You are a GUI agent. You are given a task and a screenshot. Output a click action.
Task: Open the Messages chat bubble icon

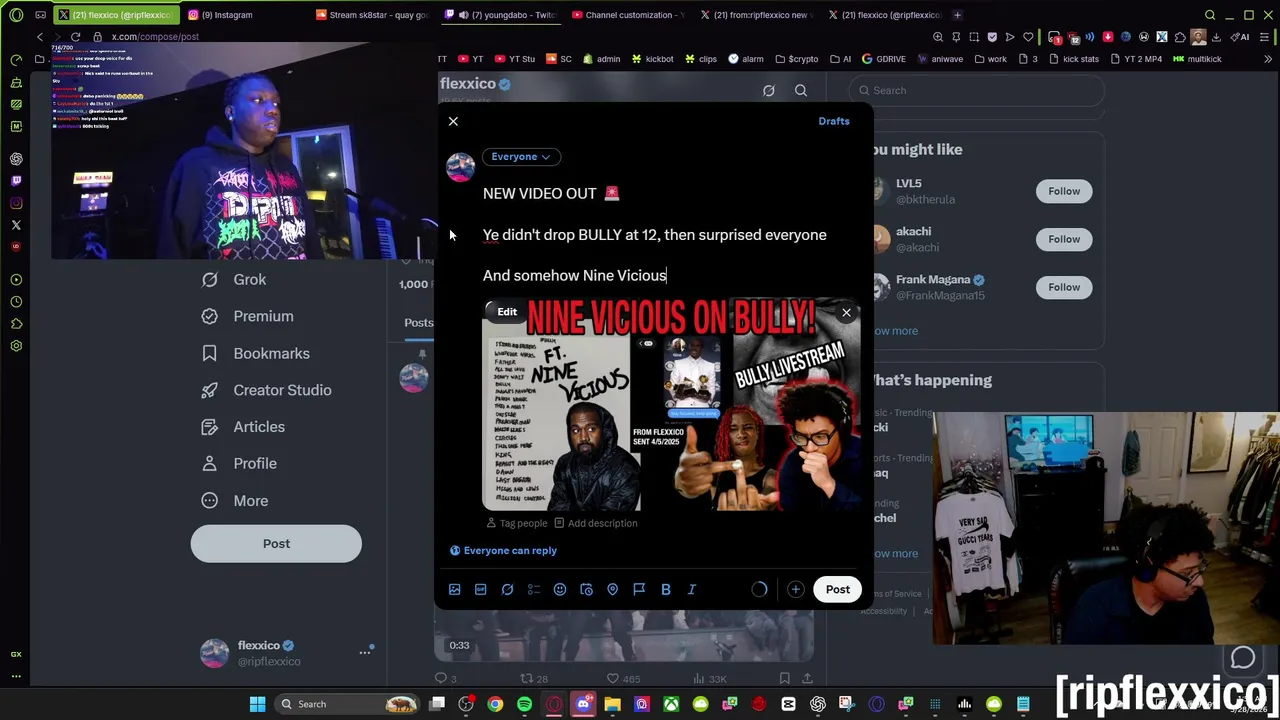pos(1243,658)
